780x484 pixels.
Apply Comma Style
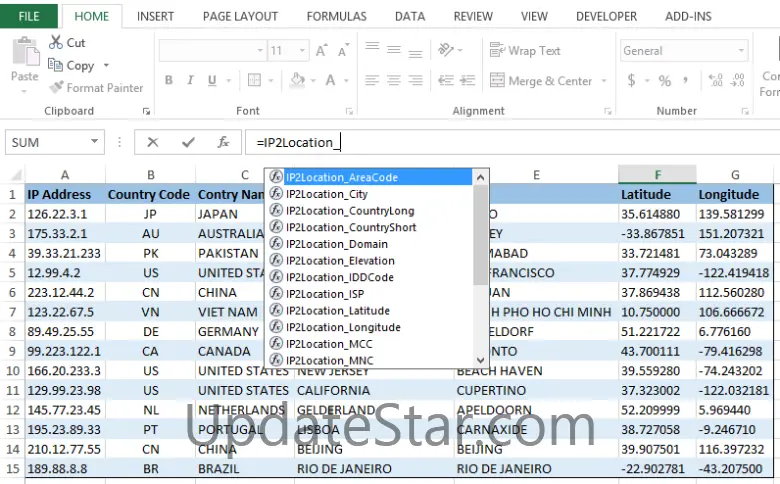(x=686, y=80)
